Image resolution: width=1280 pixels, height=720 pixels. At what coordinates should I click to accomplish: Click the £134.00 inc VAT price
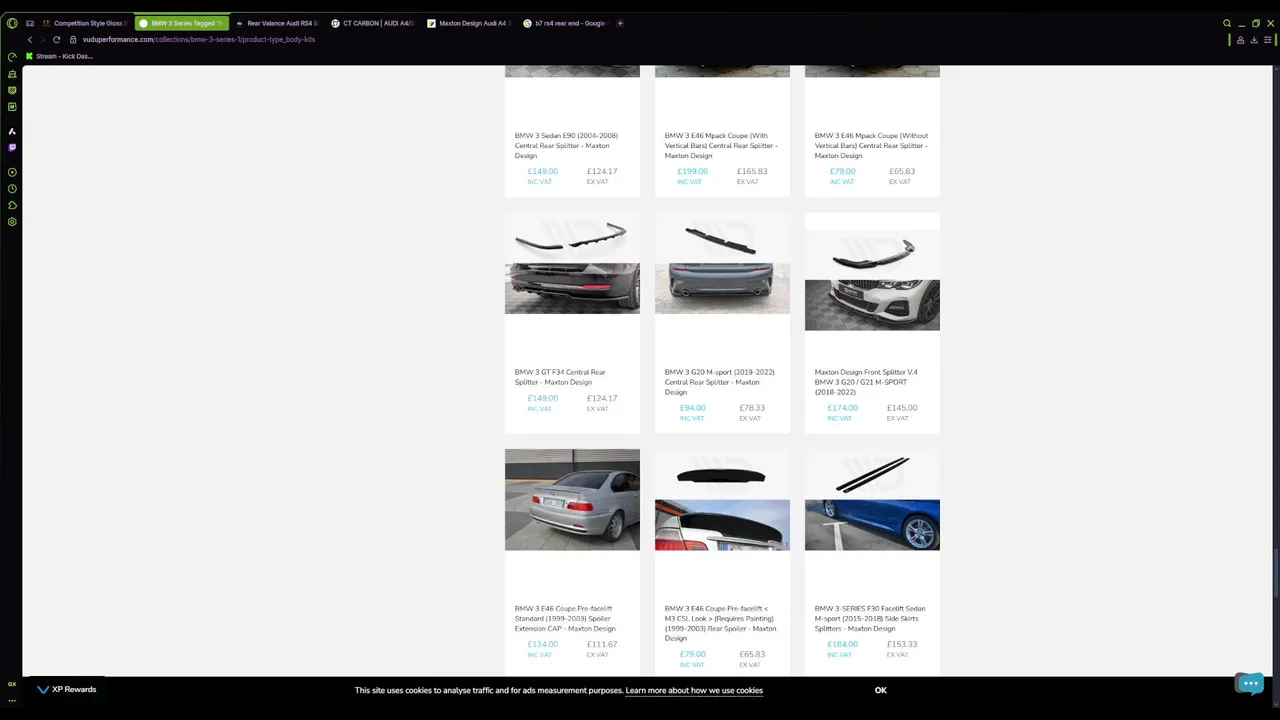(x=542, y=644)
